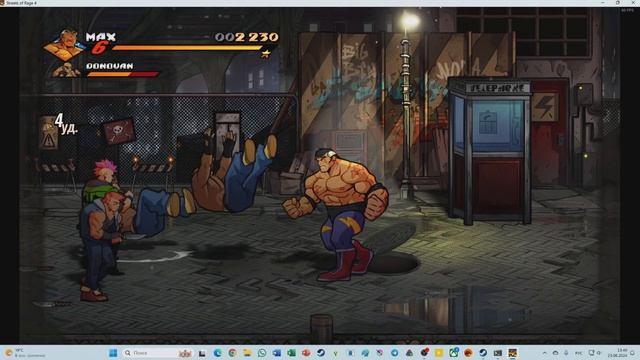This screenshot has height=360, width=640.
Task: Open WhatsApp from the taskbar
Action: click(262, 353)
